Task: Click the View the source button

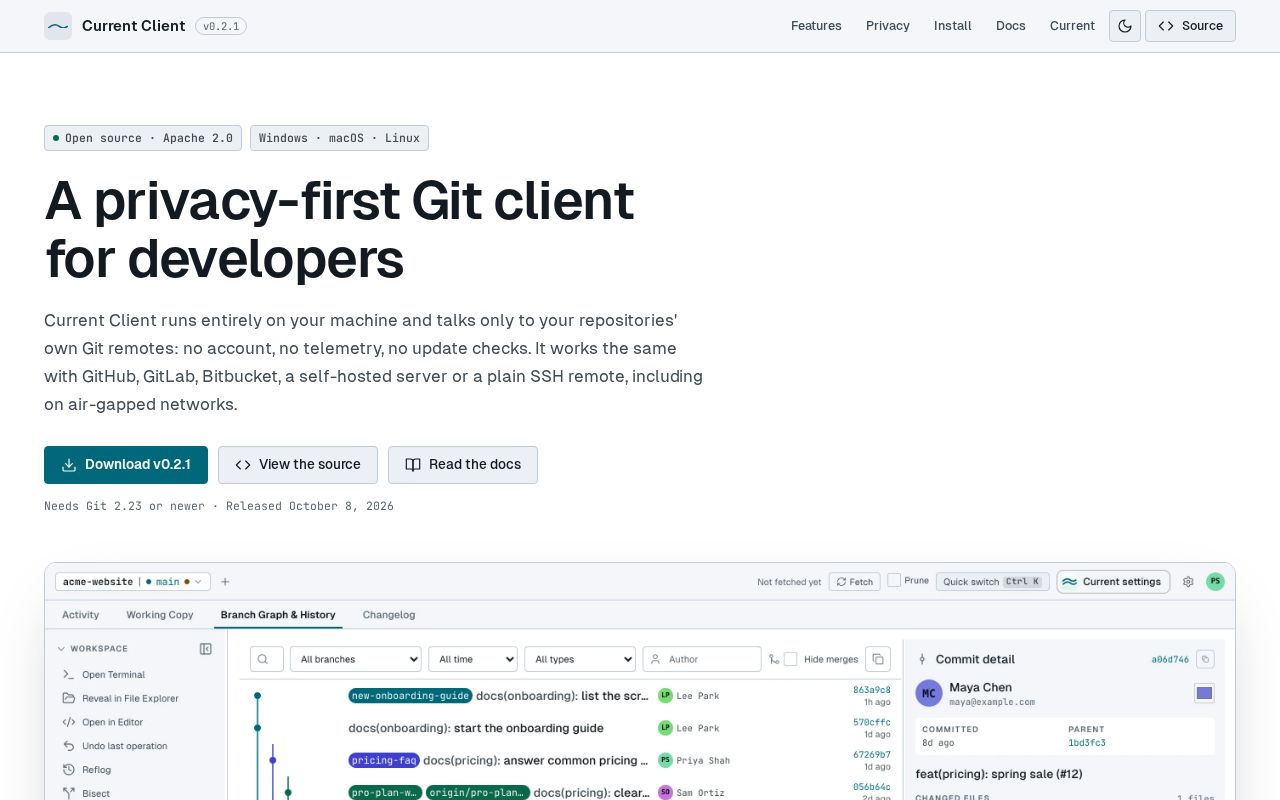Action: (298, 465)
